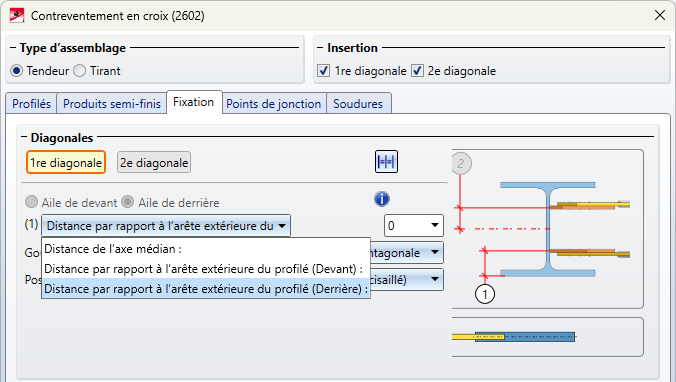Image resolution: width=676 pixels, height=382 pixels.
Task: Click the symmetric distance toggle icon
Action: pyautogui.click(x=386, y=162)
